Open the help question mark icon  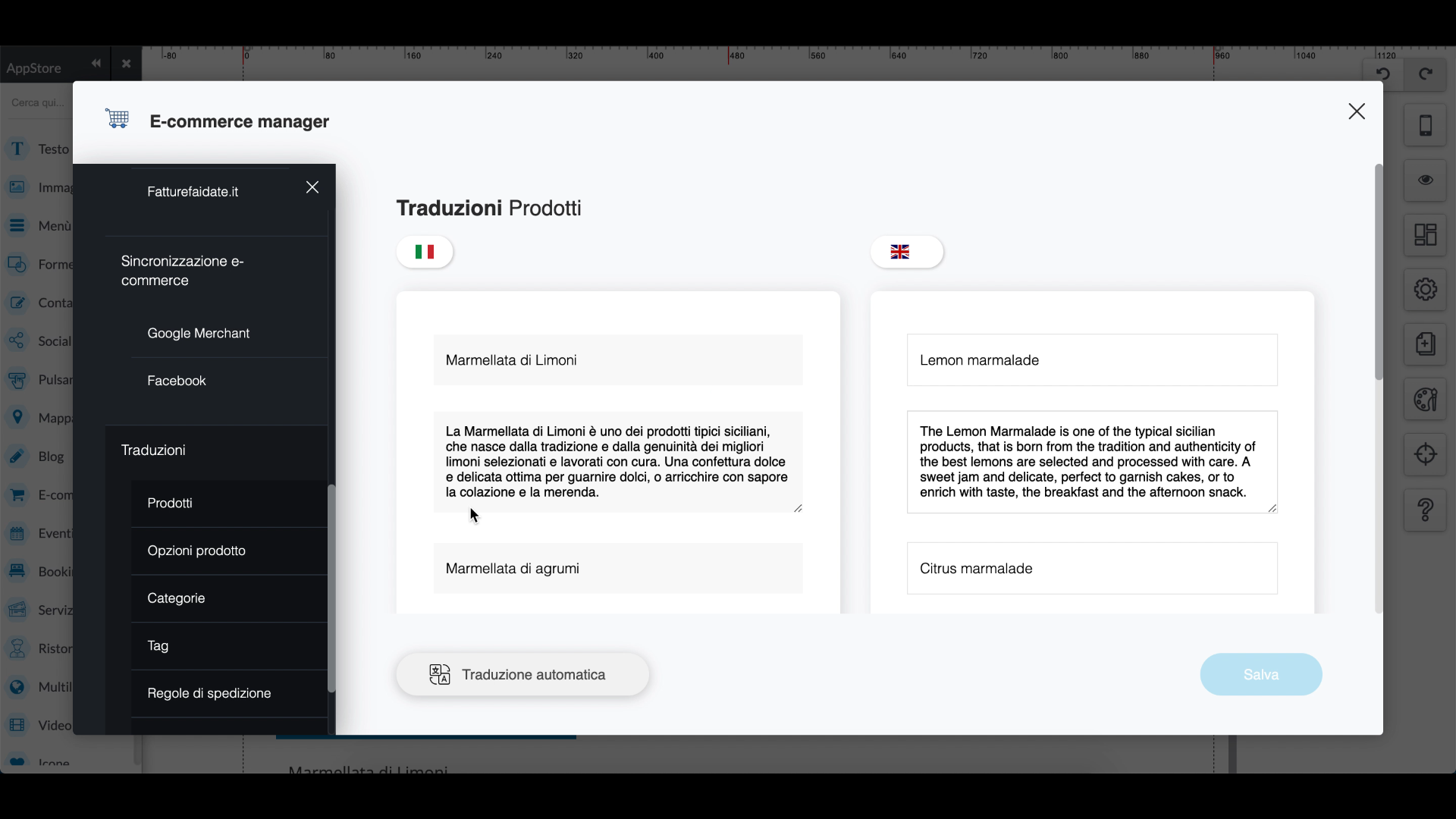(x=1425, y=510)
